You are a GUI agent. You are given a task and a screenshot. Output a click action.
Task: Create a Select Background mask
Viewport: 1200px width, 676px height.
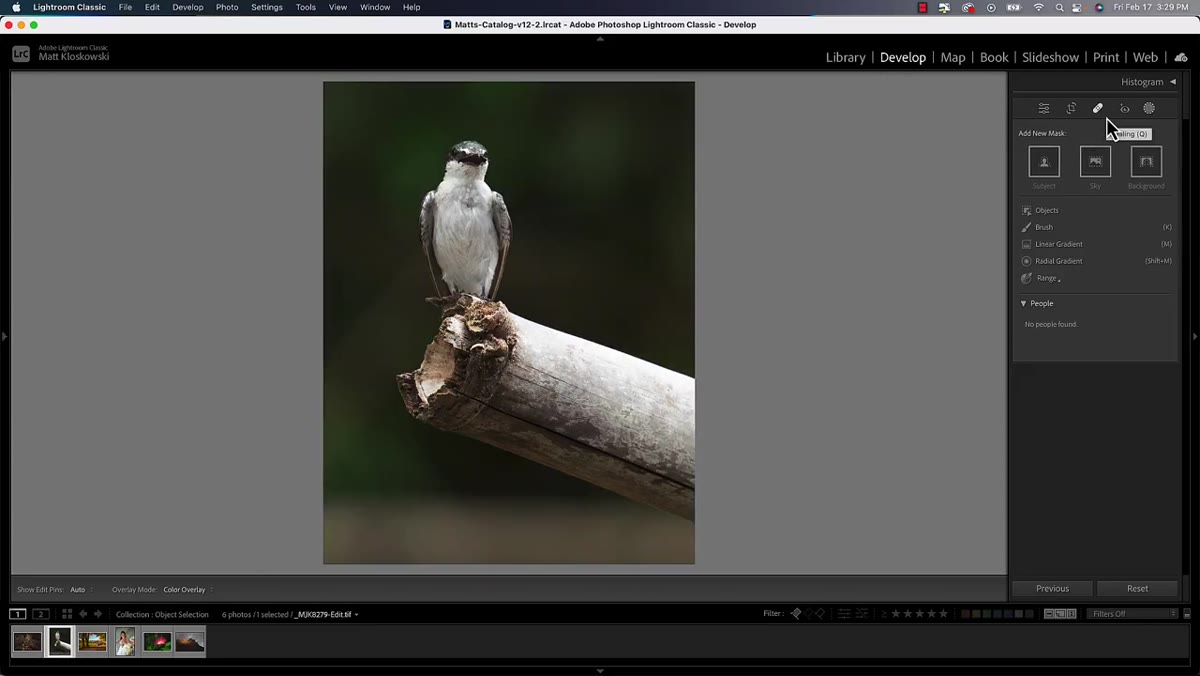click(x=1146, y=162)
